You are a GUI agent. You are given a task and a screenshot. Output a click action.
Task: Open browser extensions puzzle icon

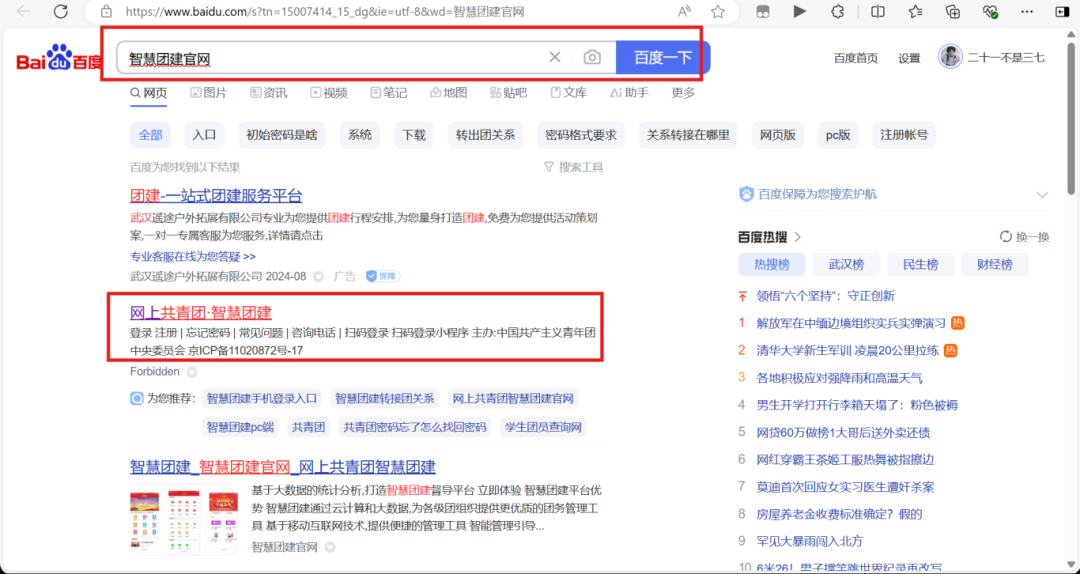tap(838, 12)
